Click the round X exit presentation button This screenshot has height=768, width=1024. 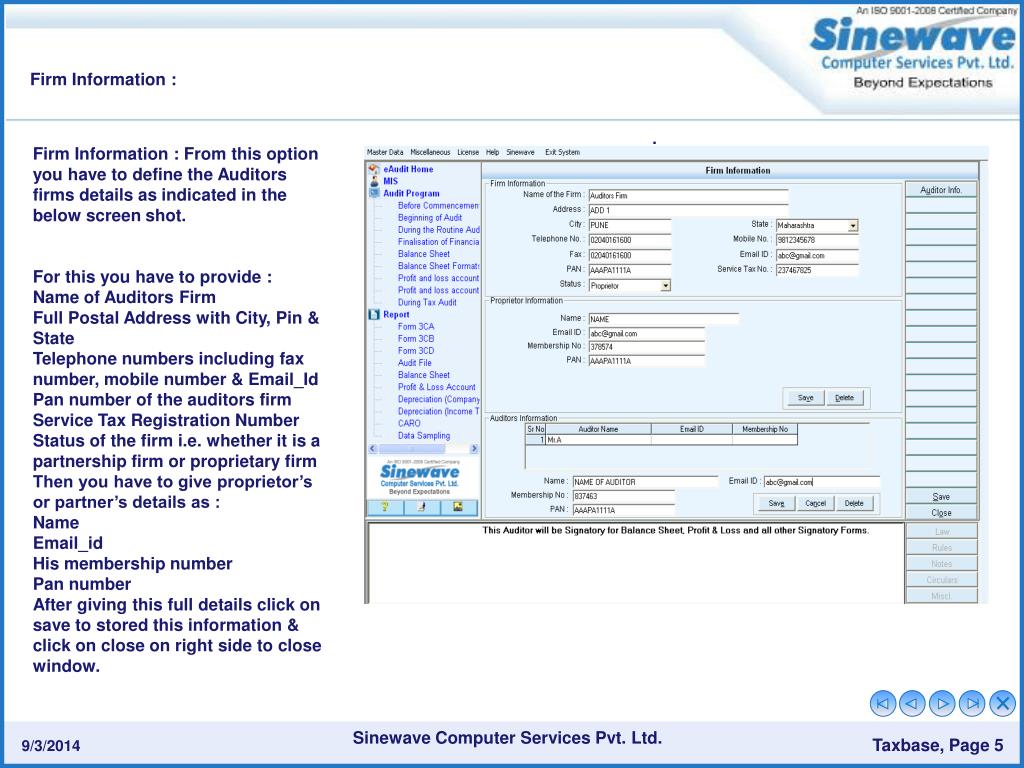click(1002, 703)
